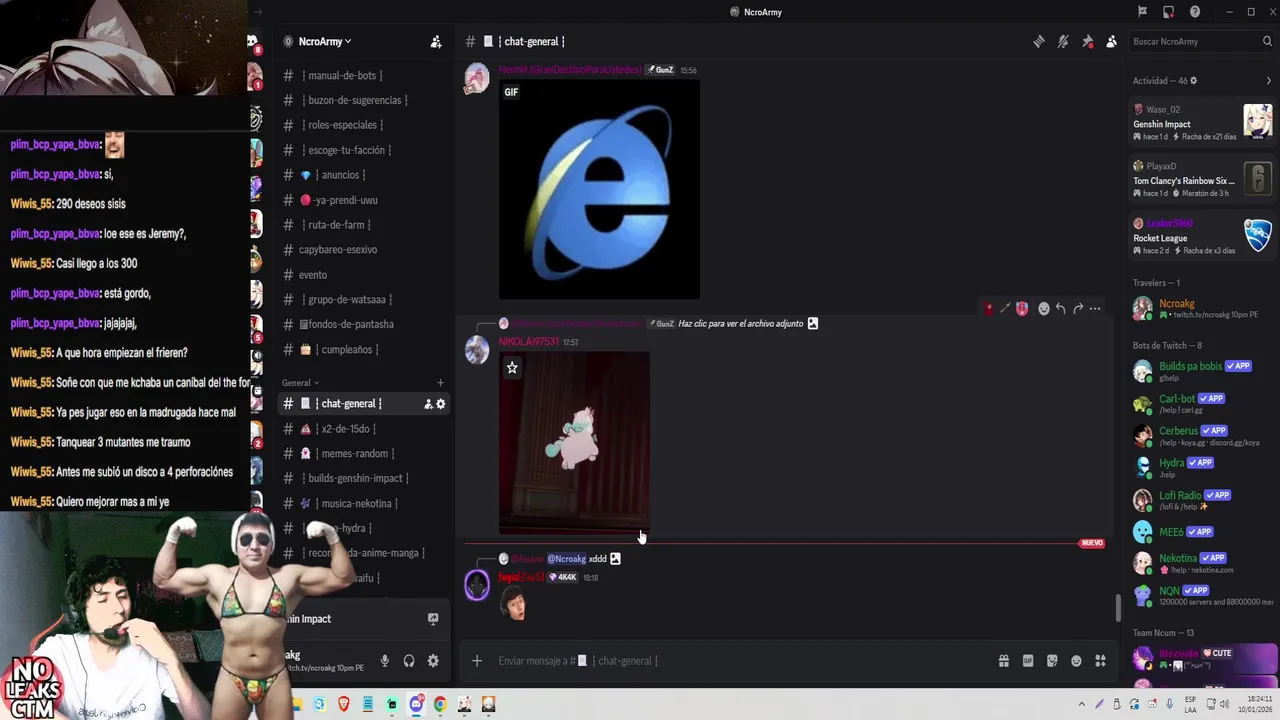This screenshot has height=720, width=1280.
Task: Favorite the GIF with star icon
Action: [x=512, y=368]
